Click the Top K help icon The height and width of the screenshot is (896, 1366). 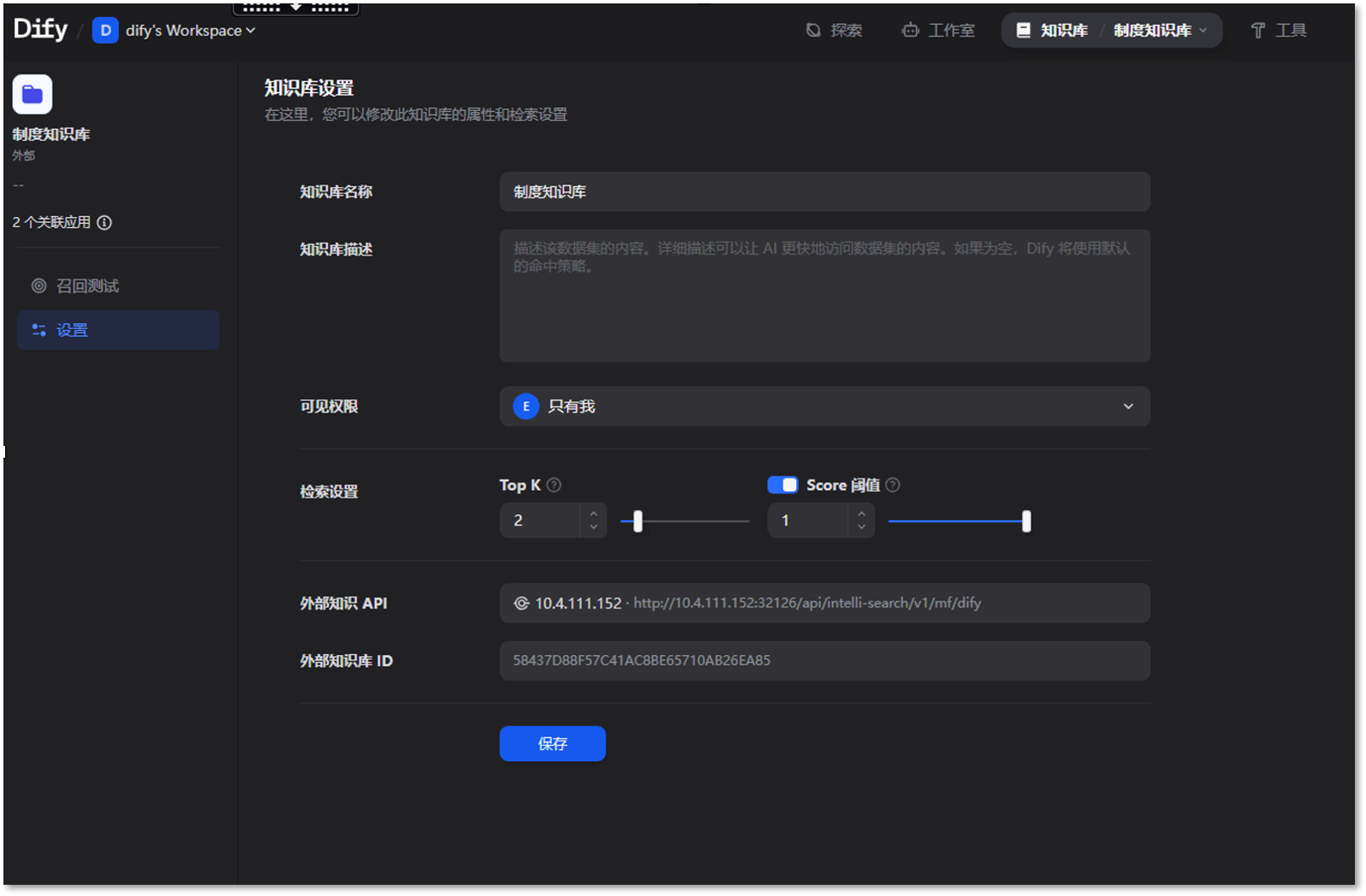554,485
